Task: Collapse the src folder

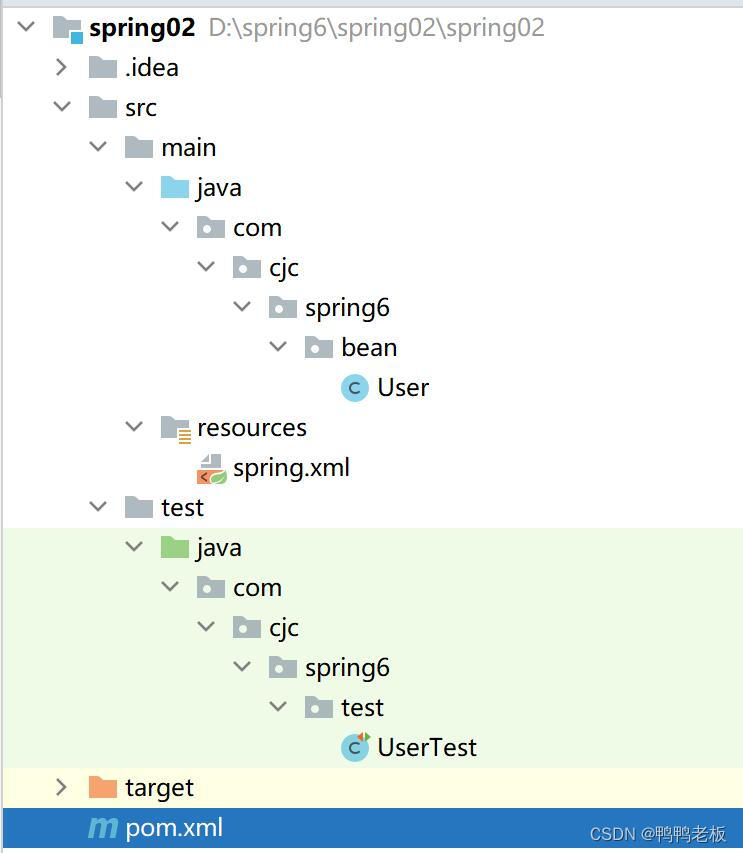Action: [62, 107]
